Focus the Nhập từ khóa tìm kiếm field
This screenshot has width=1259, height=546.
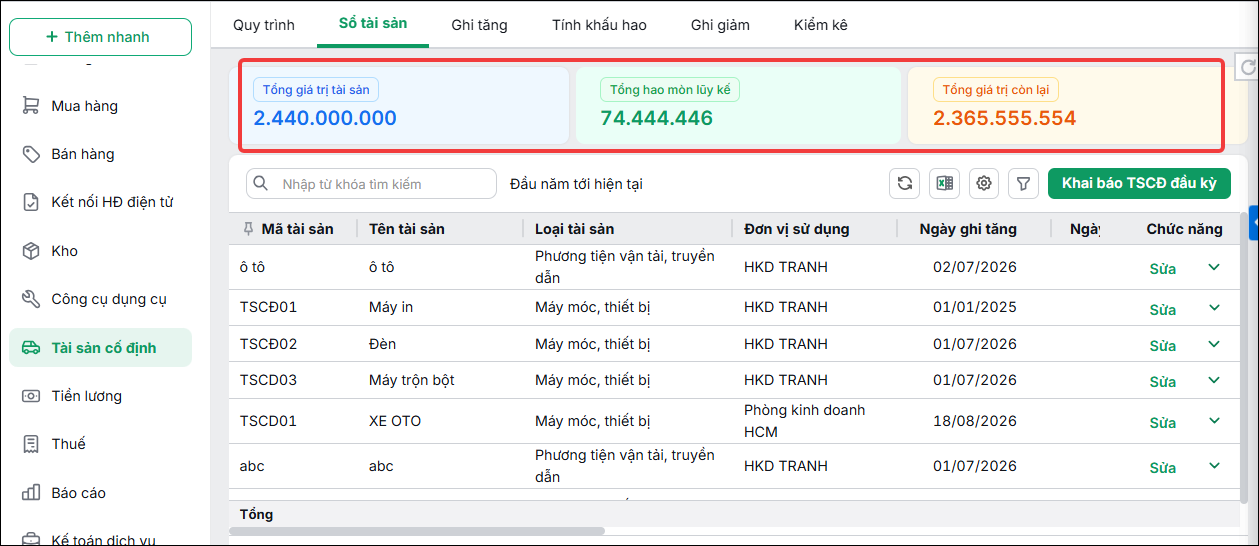372,184
